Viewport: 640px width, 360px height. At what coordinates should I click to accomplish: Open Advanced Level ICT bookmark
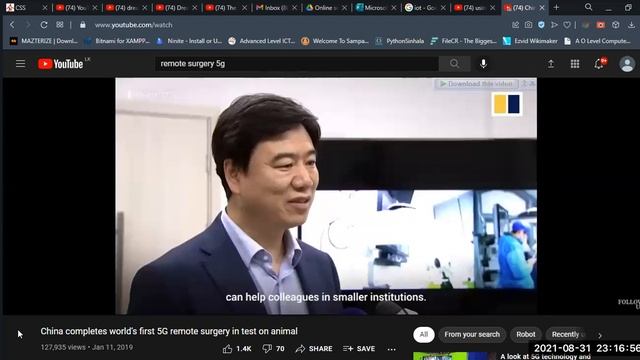tap(262, 41)
